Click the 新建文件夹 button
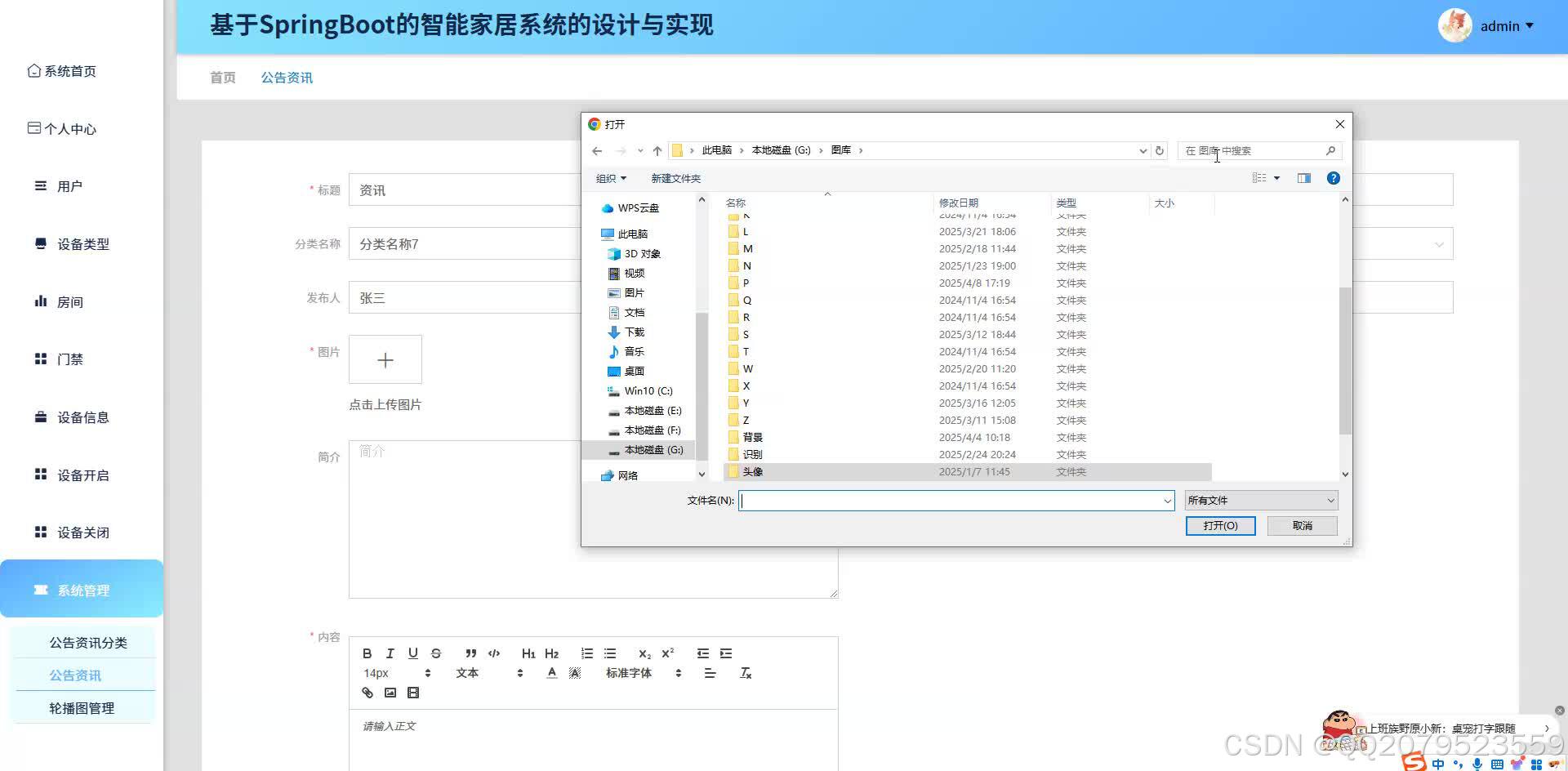Viewport: 1568px width, 771px height. [x=675, y=178]
